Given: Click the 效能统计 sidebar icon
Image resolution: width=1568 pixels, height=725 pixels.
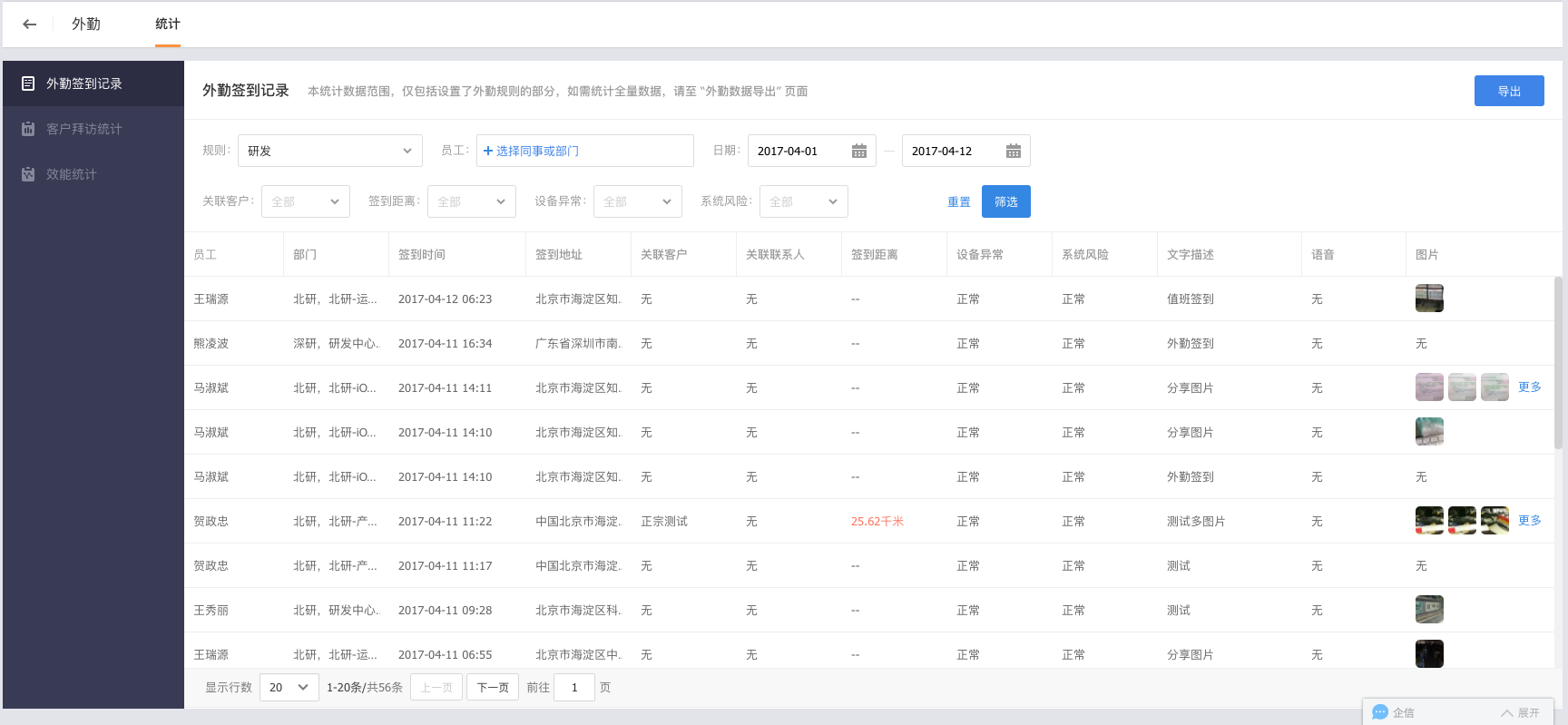Looking at the screenshot, I should point(28,174).
